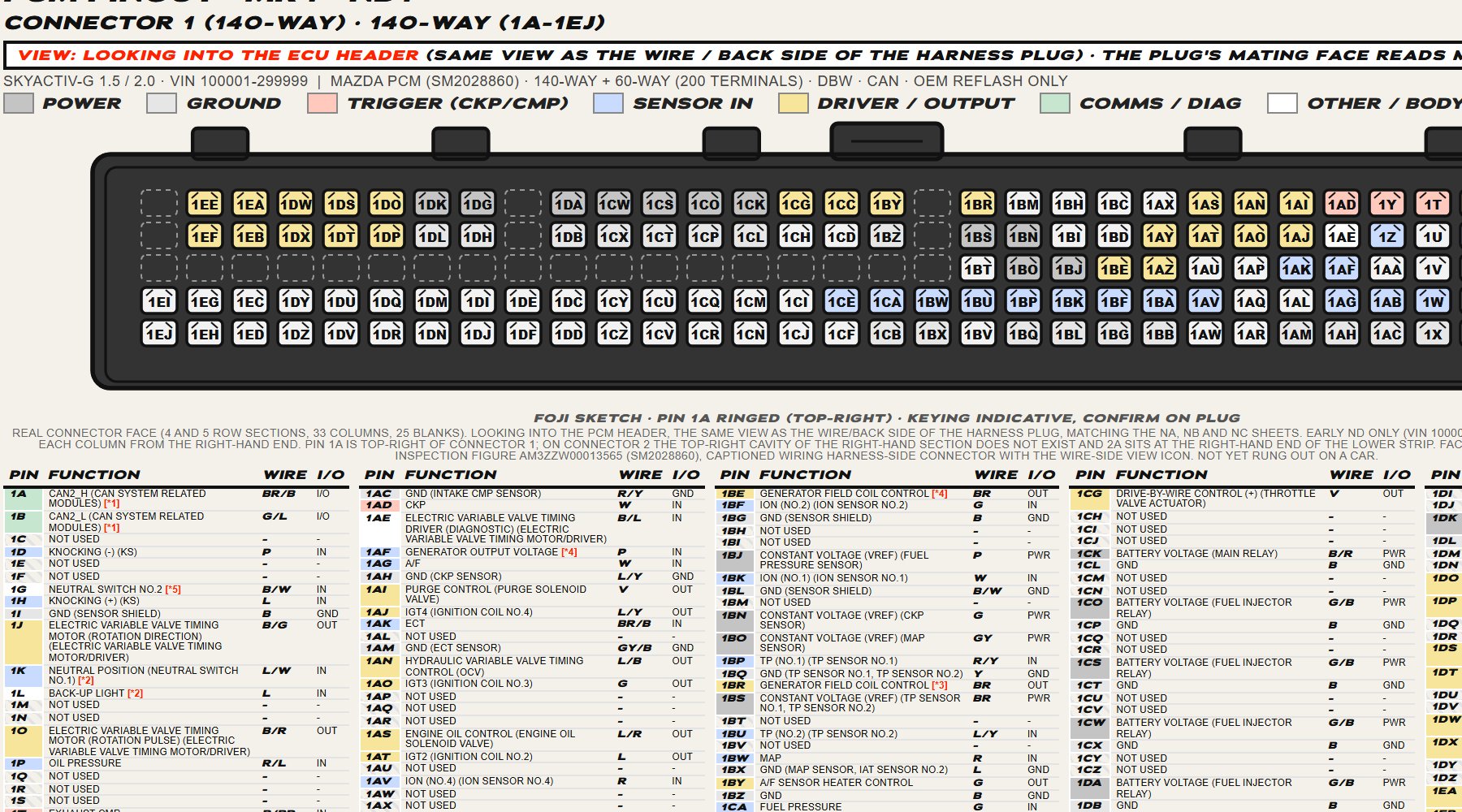Image resolution: width=1462 pixels, height=812 pixels.
Task: Select pin 1EE in the connector diagram
Action: pyautogui.click(x=205, y=204)
